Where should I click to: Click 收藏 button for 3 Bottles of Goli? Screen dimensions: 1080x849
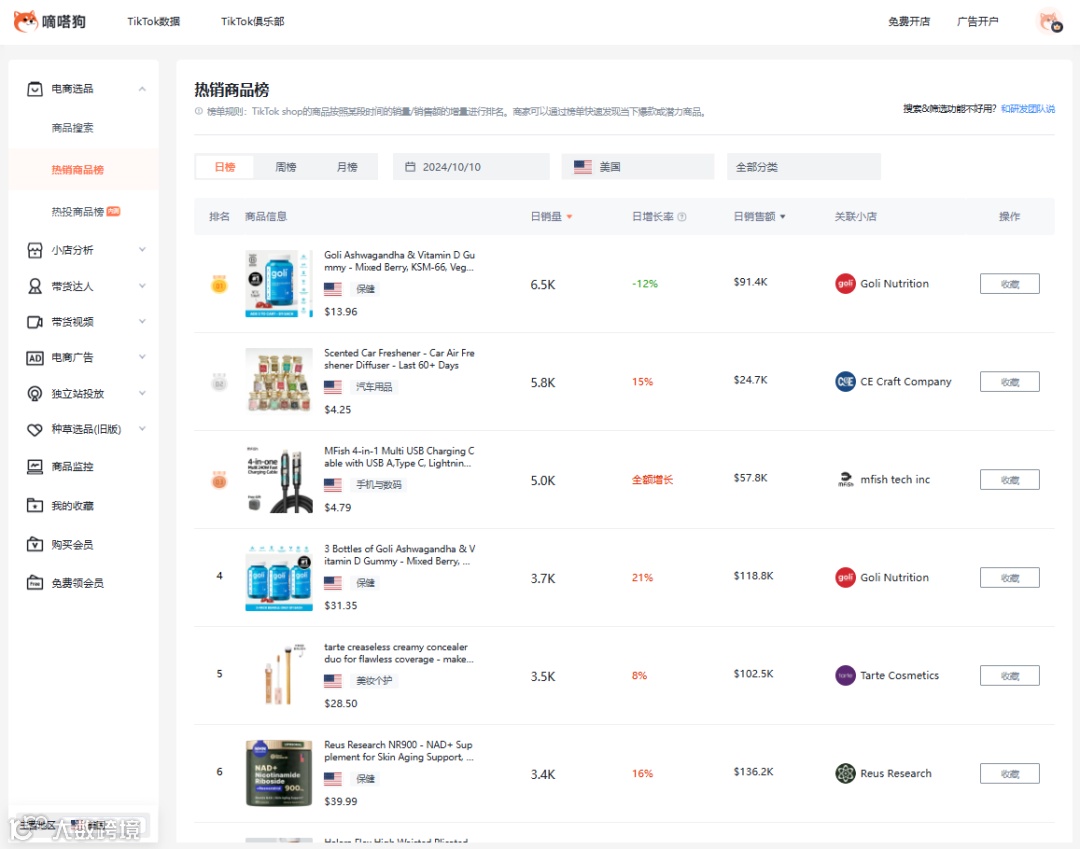point(1010,578)
